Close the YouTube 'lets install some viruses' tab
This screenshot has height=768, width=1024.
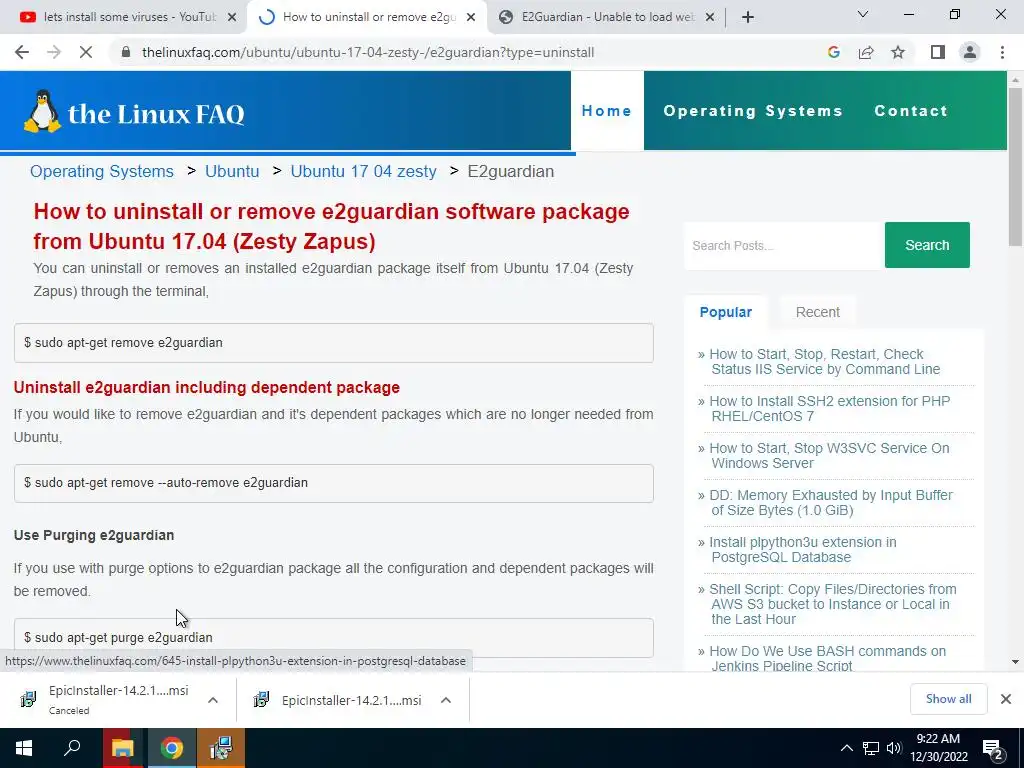pos(232,18)
